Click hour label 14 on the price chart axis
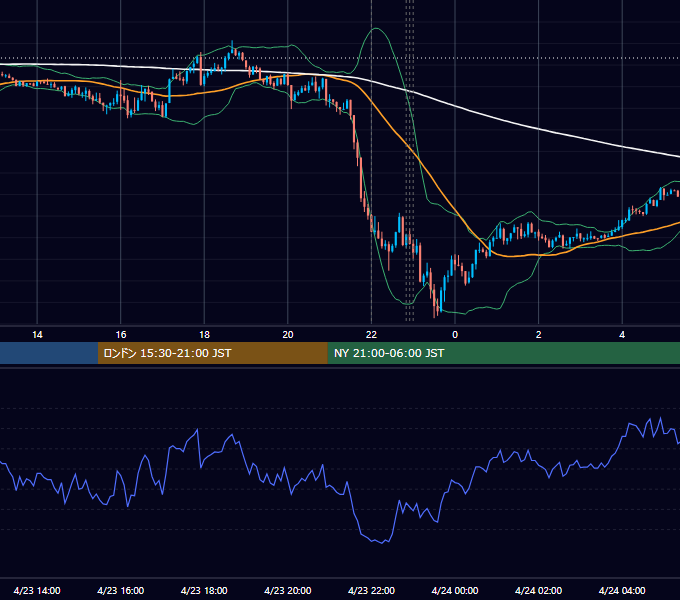The width and height of the screenshot is (680, 600). click(37, 335)
